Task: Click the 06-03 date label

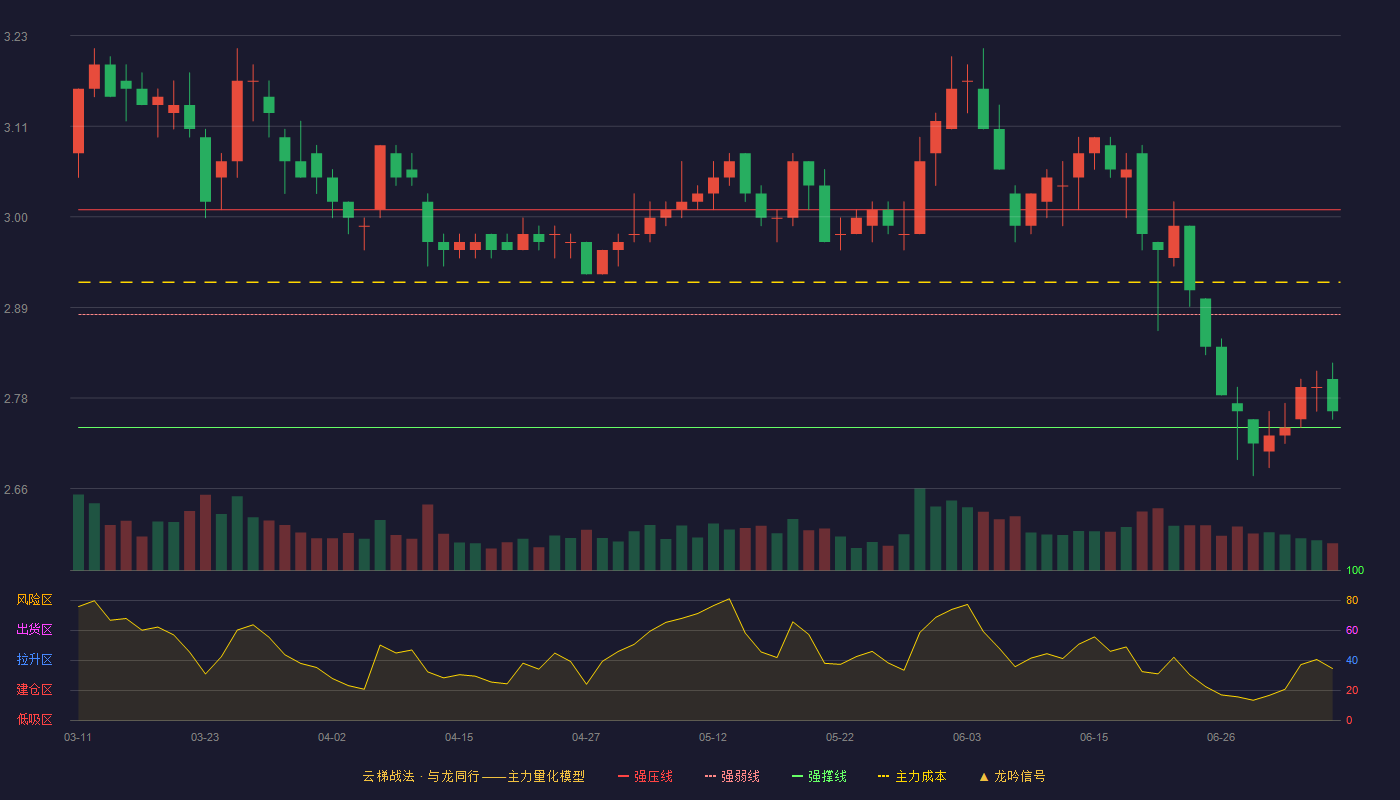Action: pyautogui.click(x=967, y=737)
